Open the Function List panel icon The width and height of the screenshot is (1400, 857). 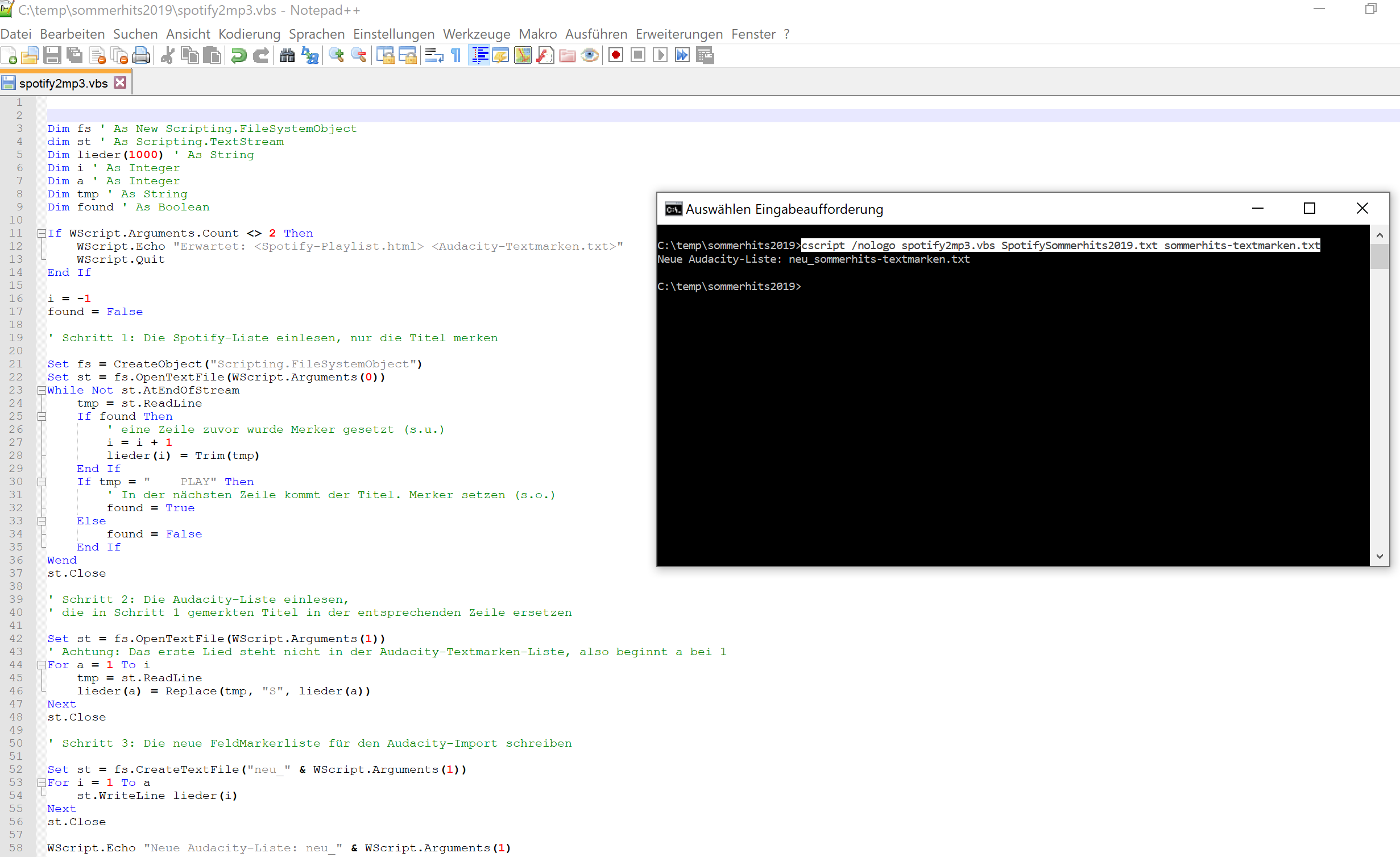(545, 55)
